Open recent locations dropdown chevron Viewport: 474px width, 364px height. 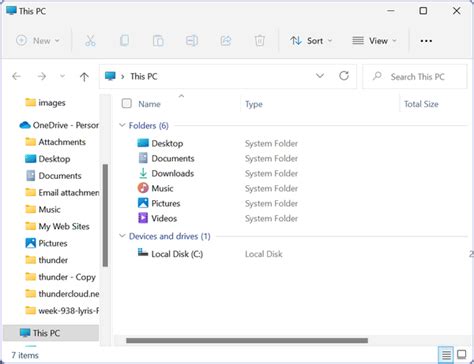62,76
